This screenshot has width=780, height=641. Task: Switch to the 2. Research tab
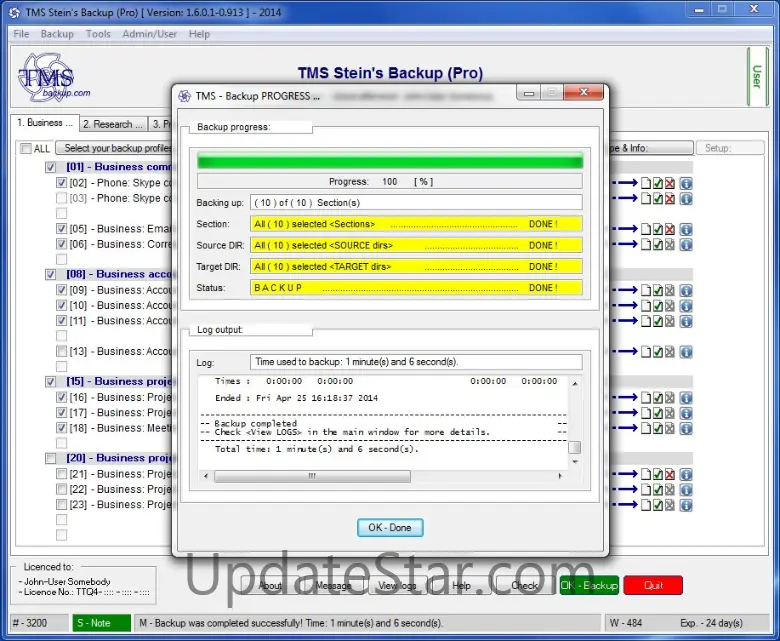click(113, 124)
